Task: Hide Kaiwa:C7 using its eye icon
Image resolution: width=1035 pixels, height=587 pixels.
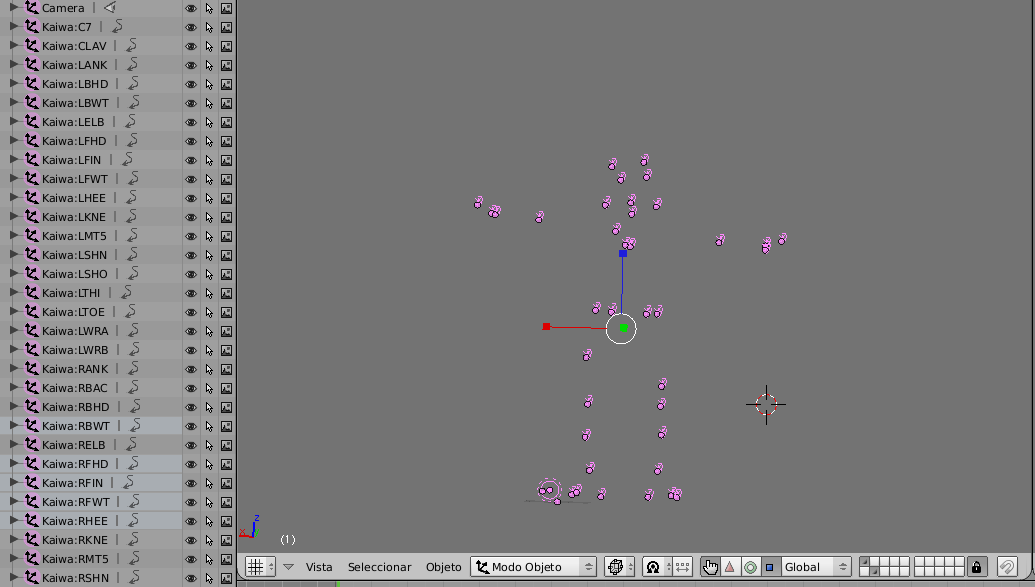Action: 191,27
